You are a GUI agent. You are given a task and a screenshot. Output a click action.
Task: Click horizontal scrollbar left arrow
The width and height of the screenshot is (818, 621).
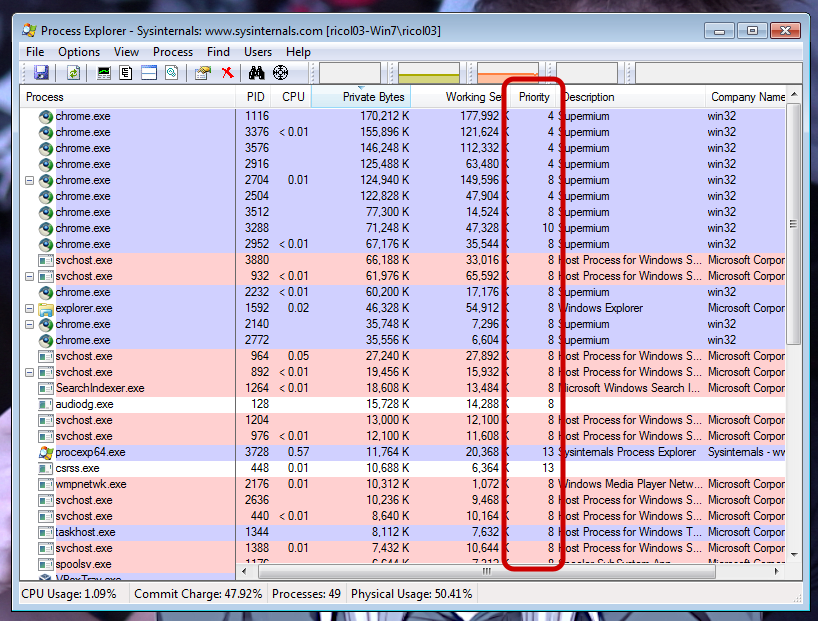pos(244,571)
